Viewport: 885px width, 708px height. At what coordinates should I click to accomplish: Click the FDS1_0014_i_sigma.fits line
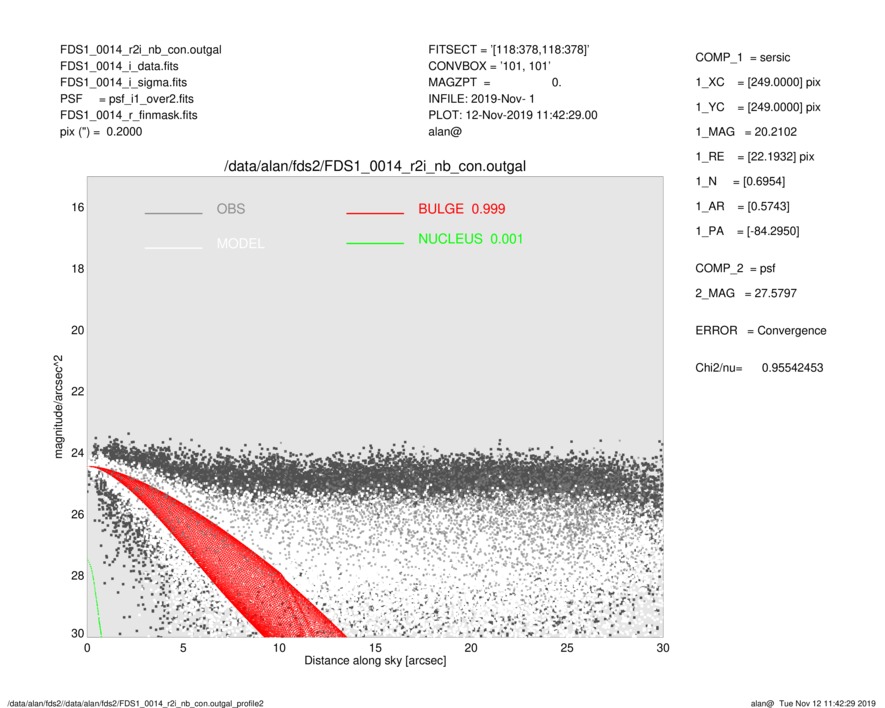pos(123,82)
